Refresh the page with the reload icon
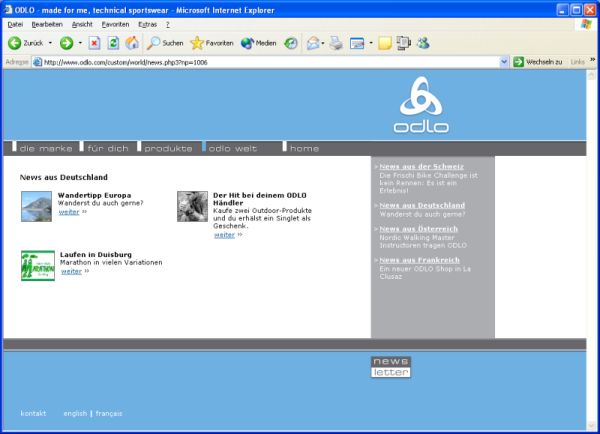 click(x=113, y=43)
